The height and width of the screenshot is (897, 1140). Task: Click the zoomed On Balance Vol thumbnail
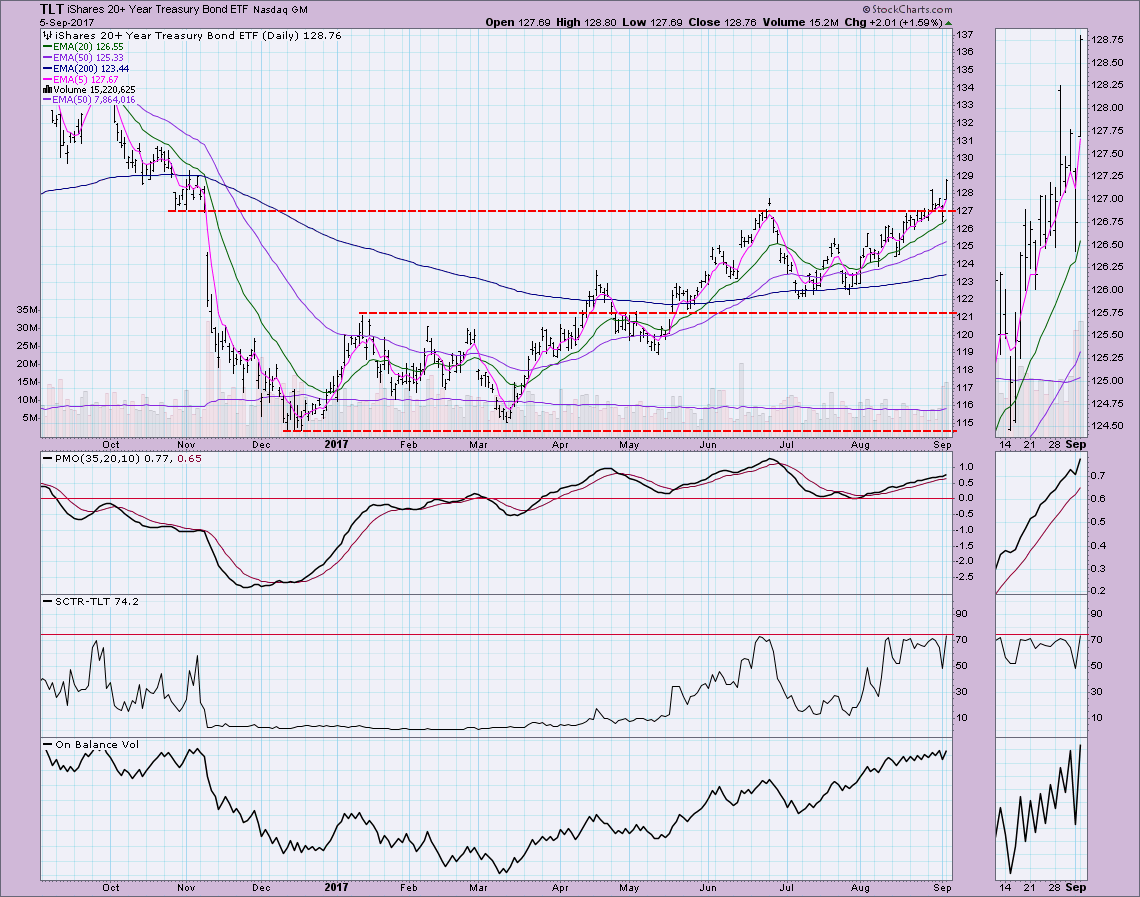[1039, 808]
